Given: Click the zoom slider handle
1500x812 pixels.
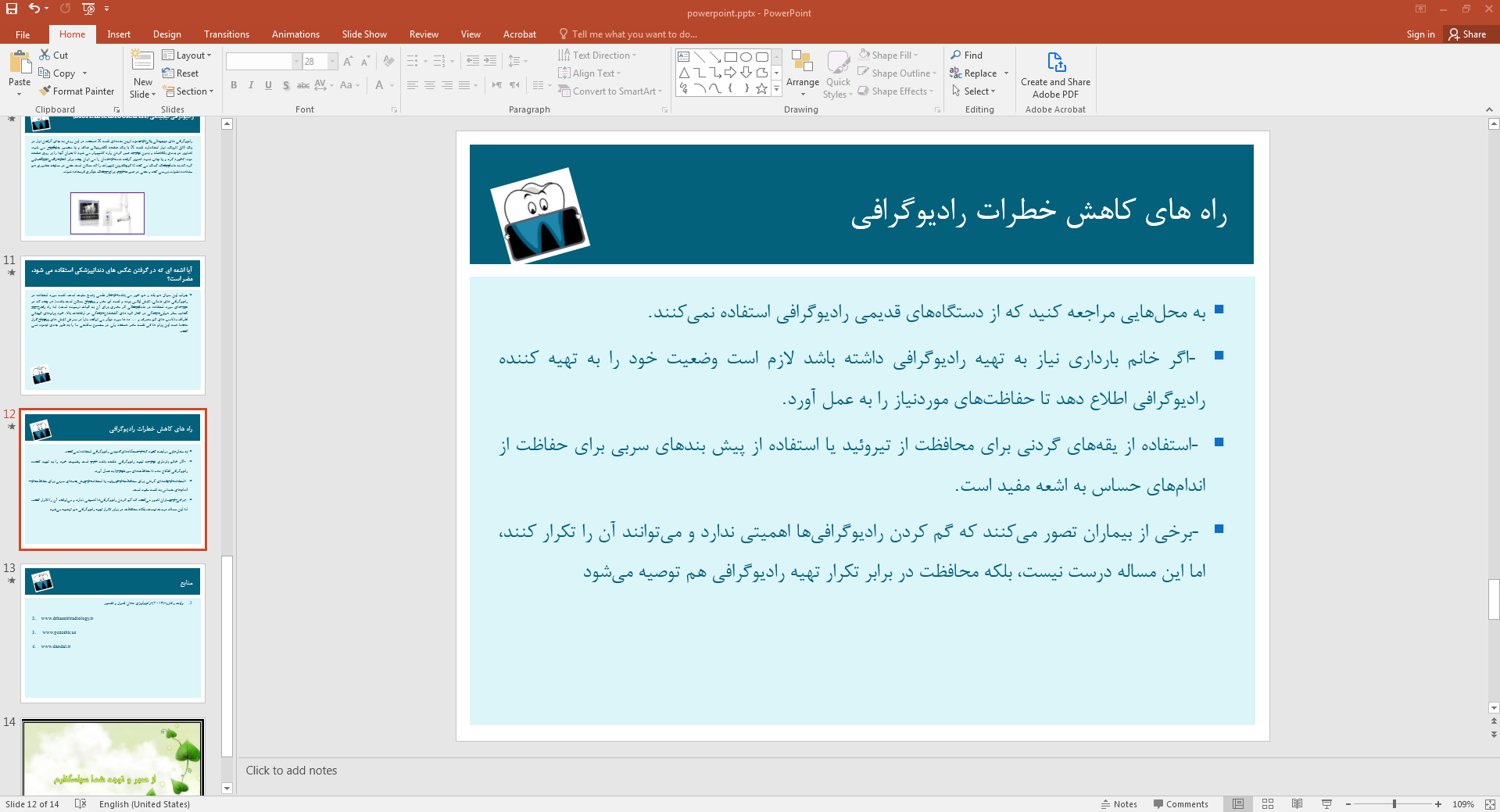Looking at the screenshot, I should tap(1394, 803).
